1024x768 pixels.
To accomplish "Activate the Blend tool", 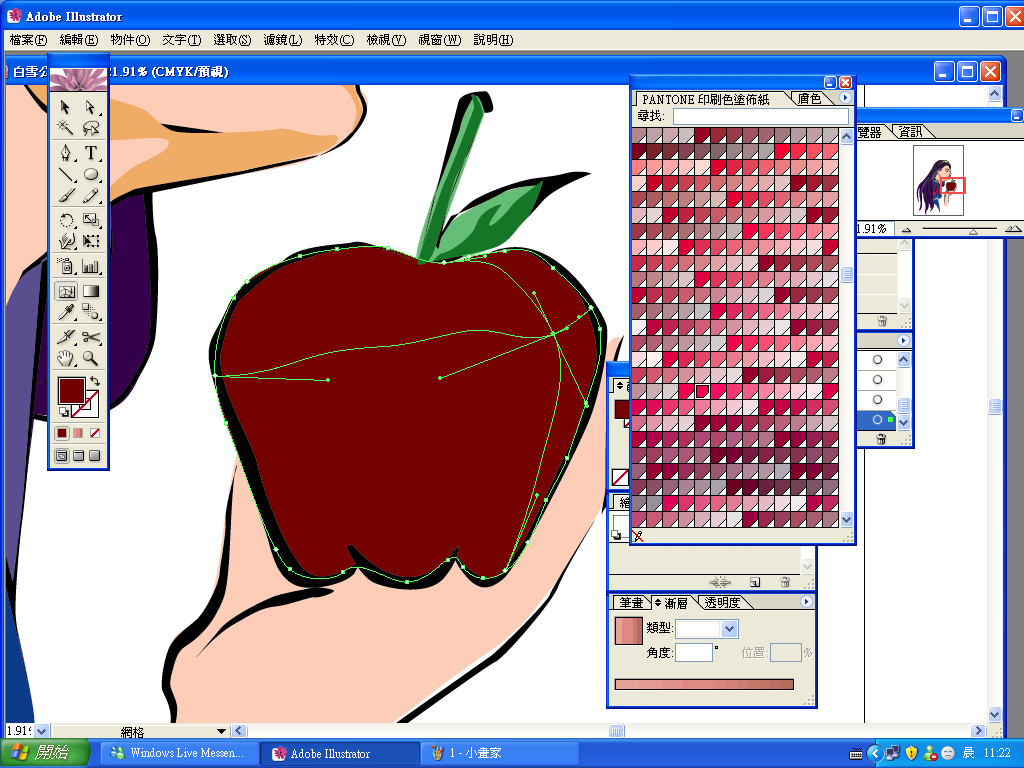I will (91, 312).
